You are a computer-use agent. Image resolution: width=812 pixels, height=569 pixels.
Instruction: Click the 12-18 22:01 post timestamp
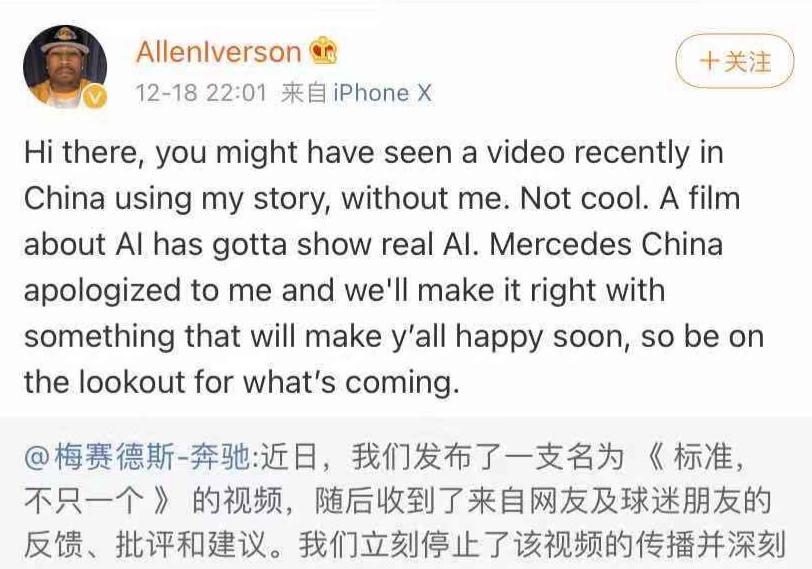click(200, 93)
